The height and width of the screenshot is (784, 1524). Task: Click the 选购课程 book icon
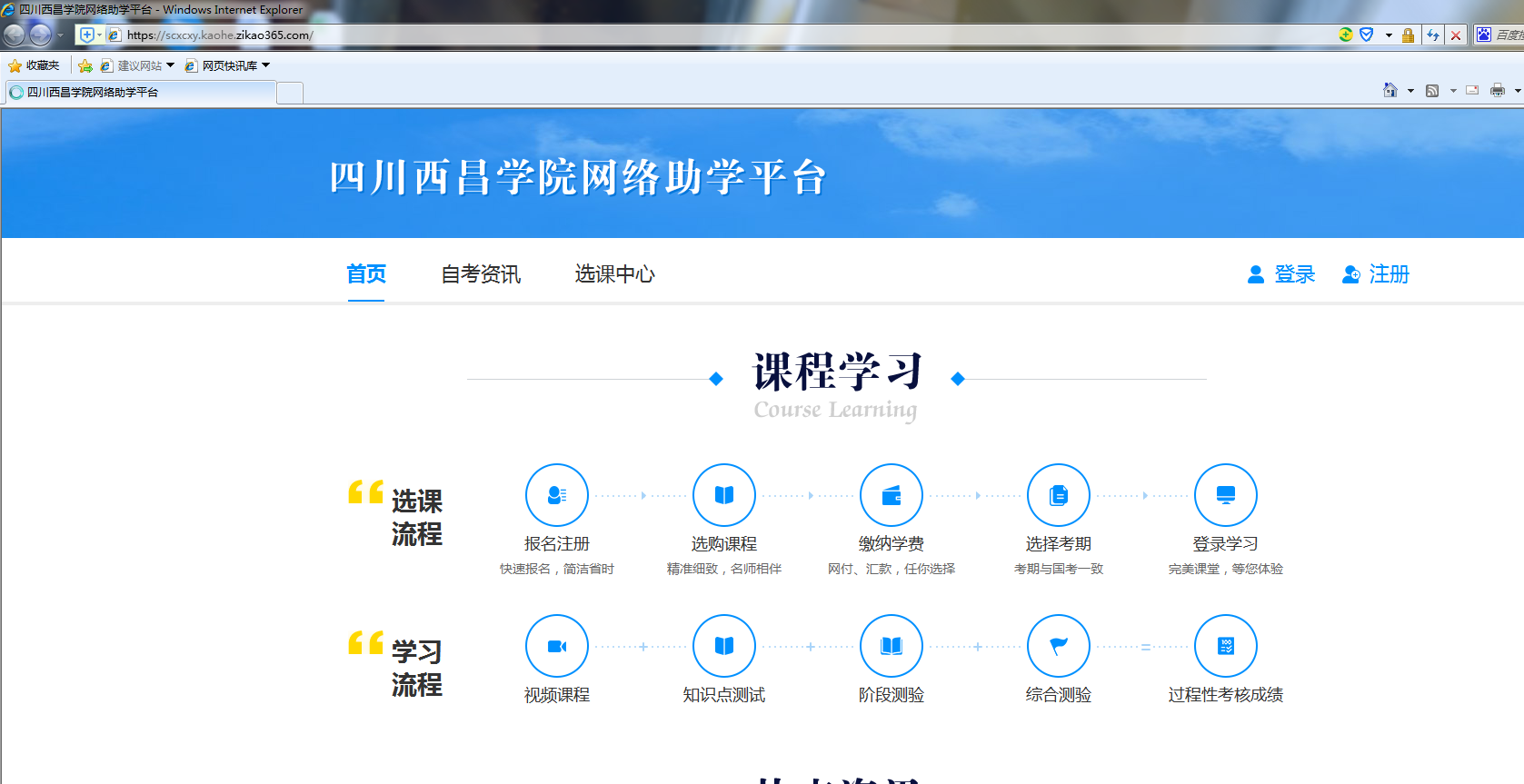(x=724, y=495)
